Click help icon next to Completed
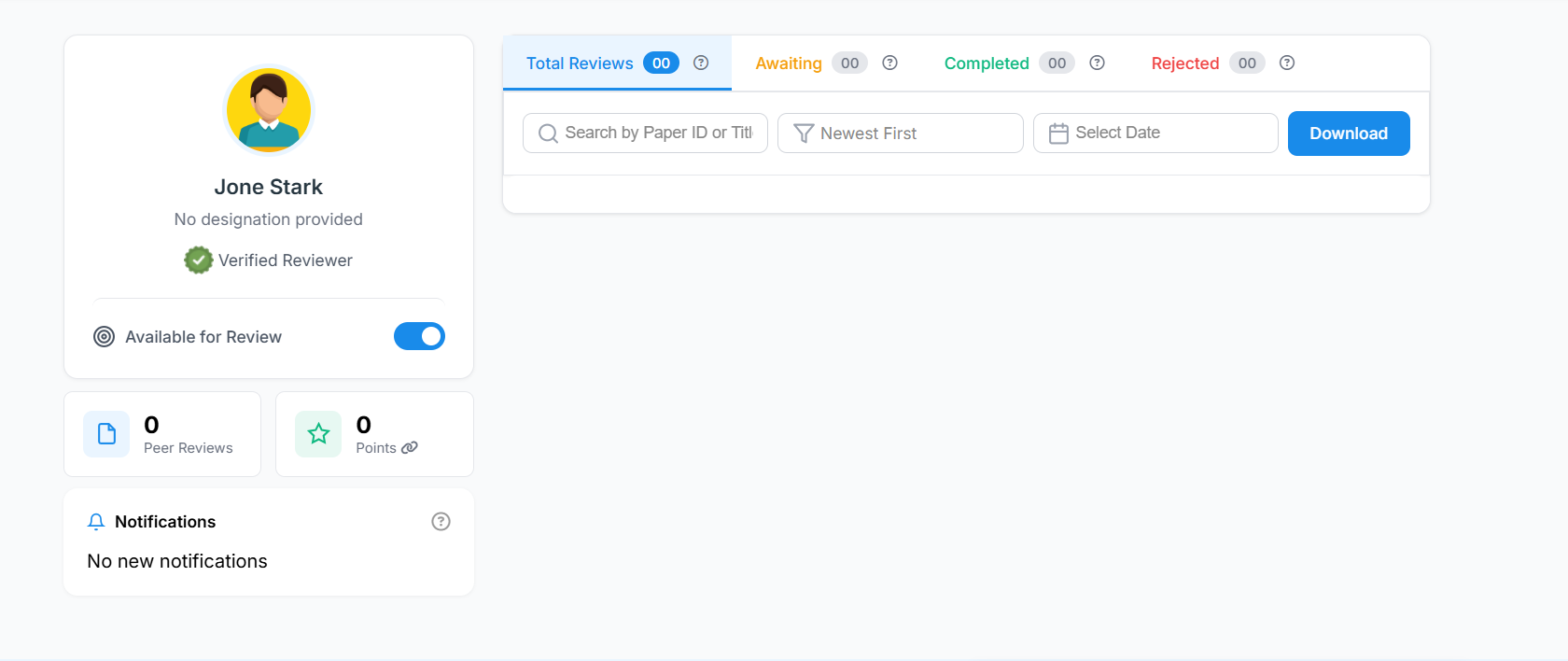 pos(1097,63)
